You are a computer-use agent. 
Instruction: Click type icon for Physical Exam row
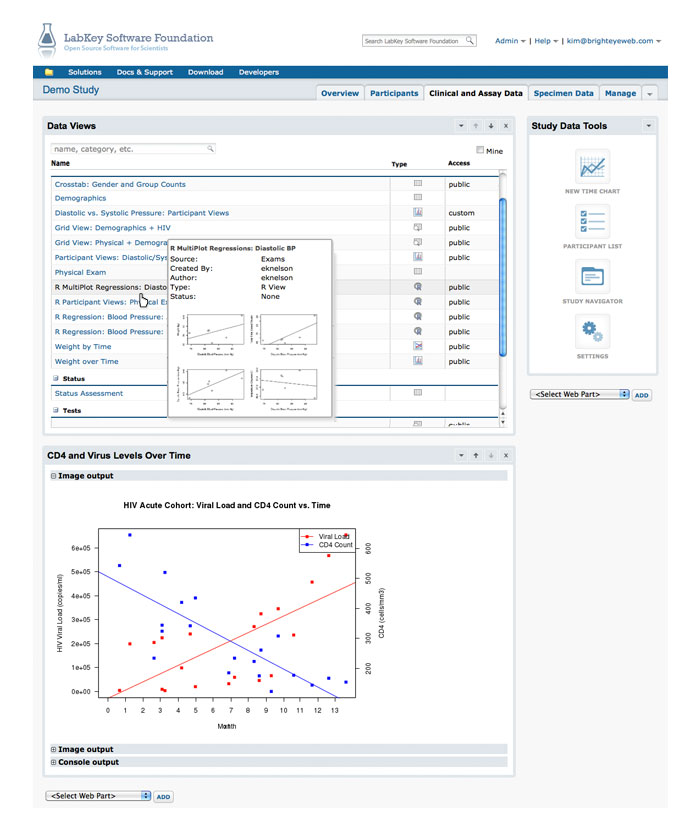tap(418, 272)
